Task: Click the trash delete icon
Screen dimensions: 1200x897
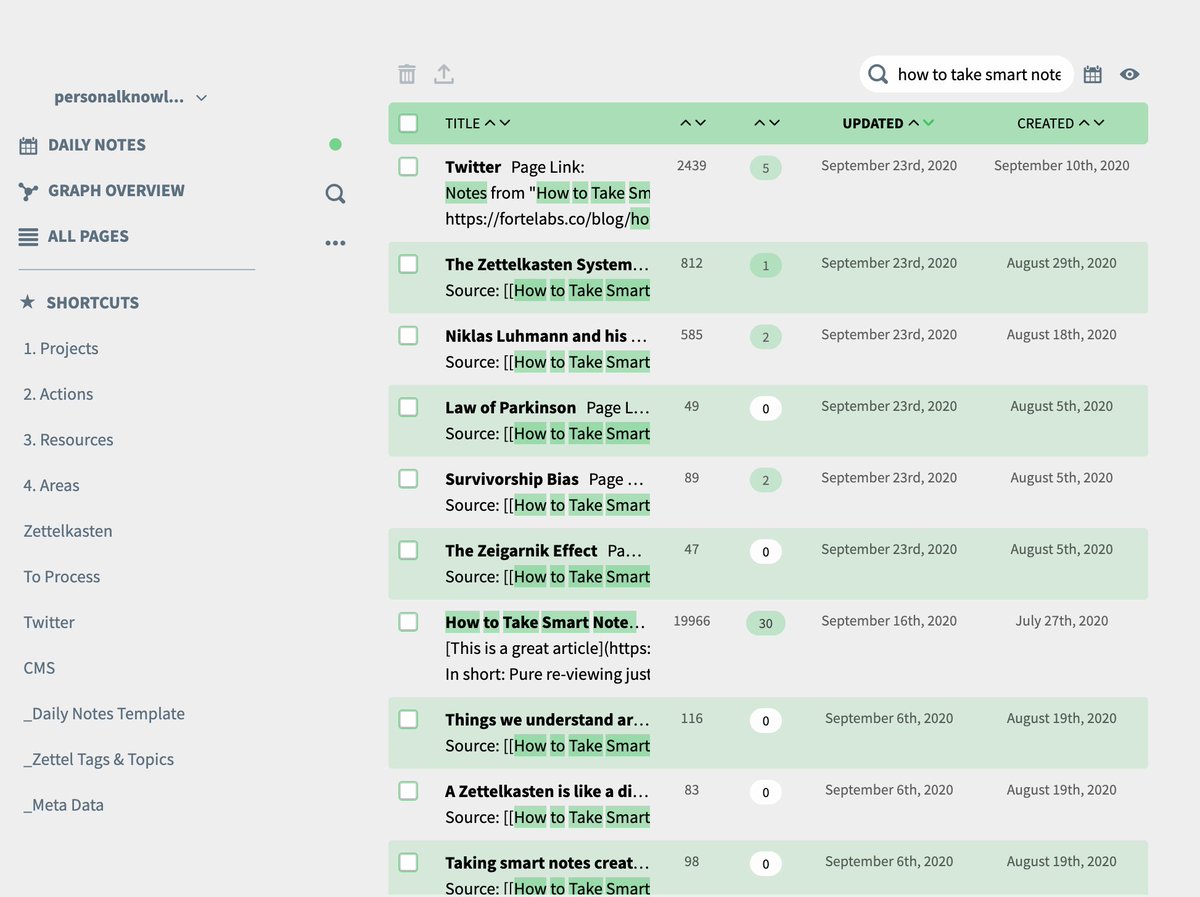Action: tap(407, 74)
